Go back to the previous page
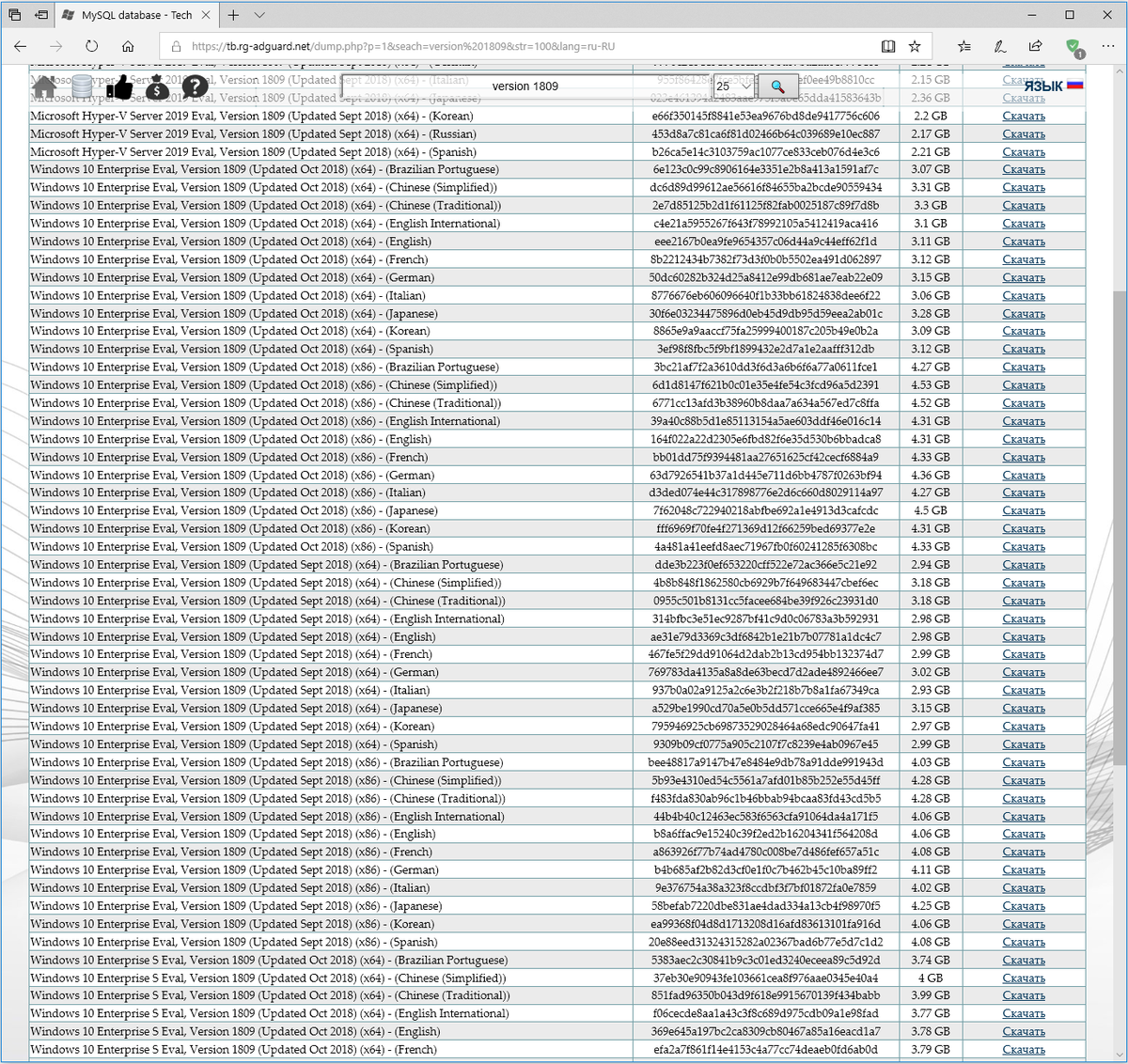Viewport: 1128px width, 1064px height. point(20,46)
